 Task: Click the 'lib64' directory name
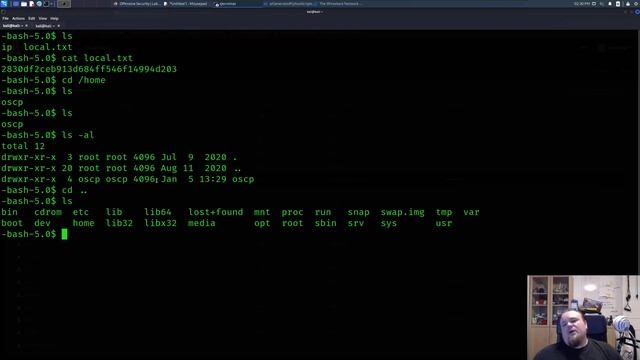coord(158,212)
